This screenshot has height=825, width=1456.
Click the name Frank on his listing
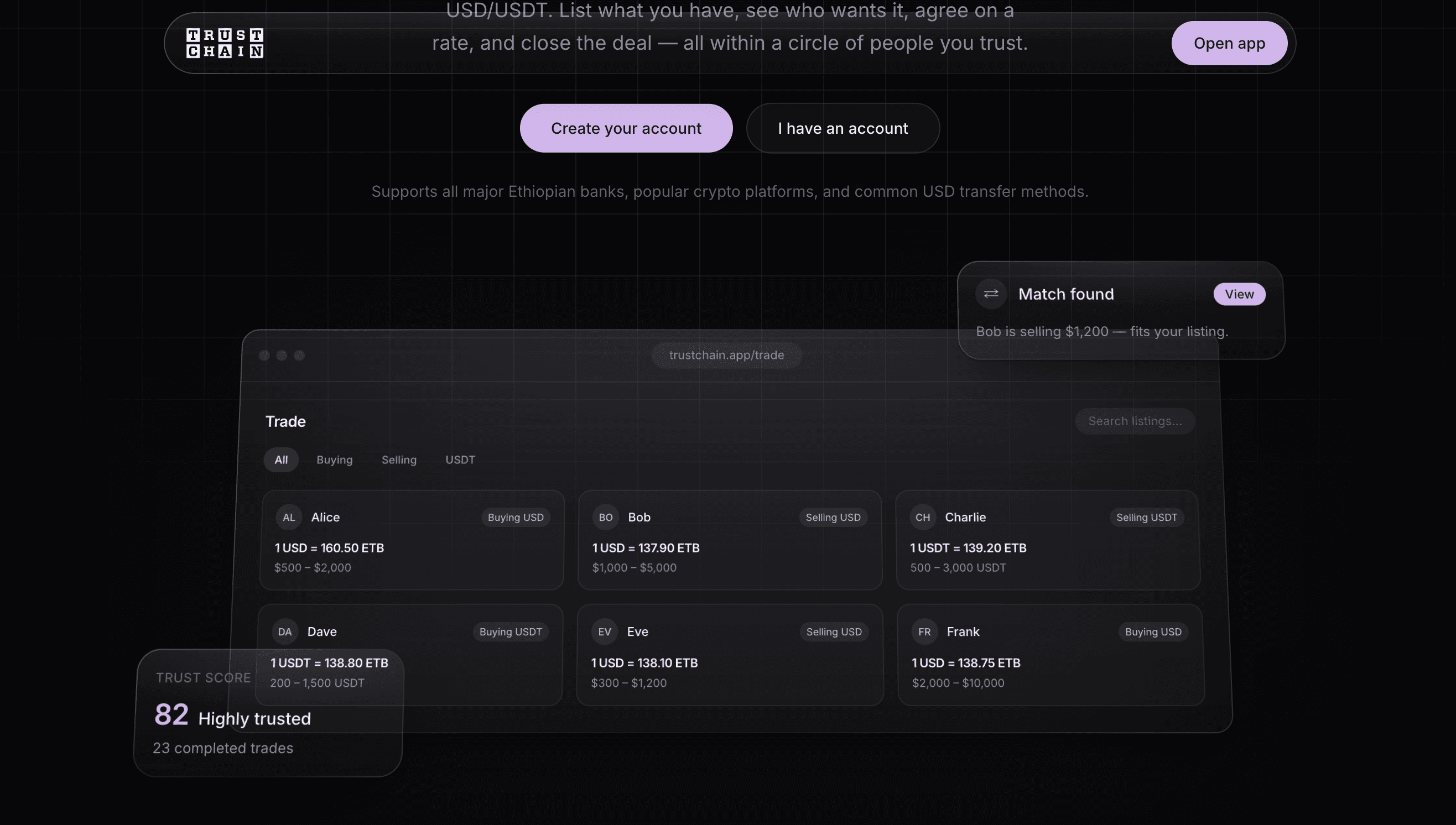(963, 632)
